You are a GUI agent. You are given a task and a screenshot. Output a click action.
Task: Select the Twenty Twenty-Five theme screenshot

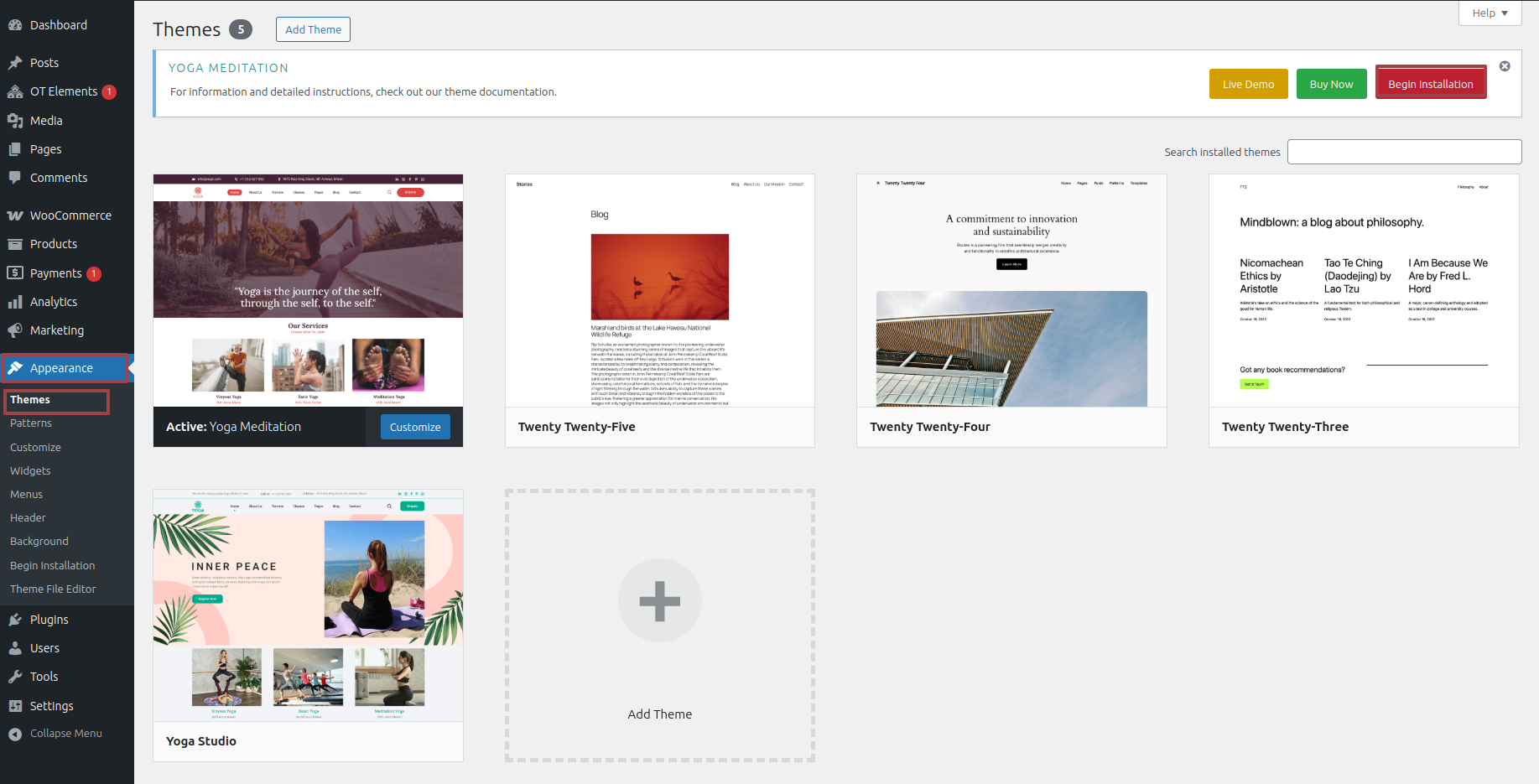tap(660, 290)
